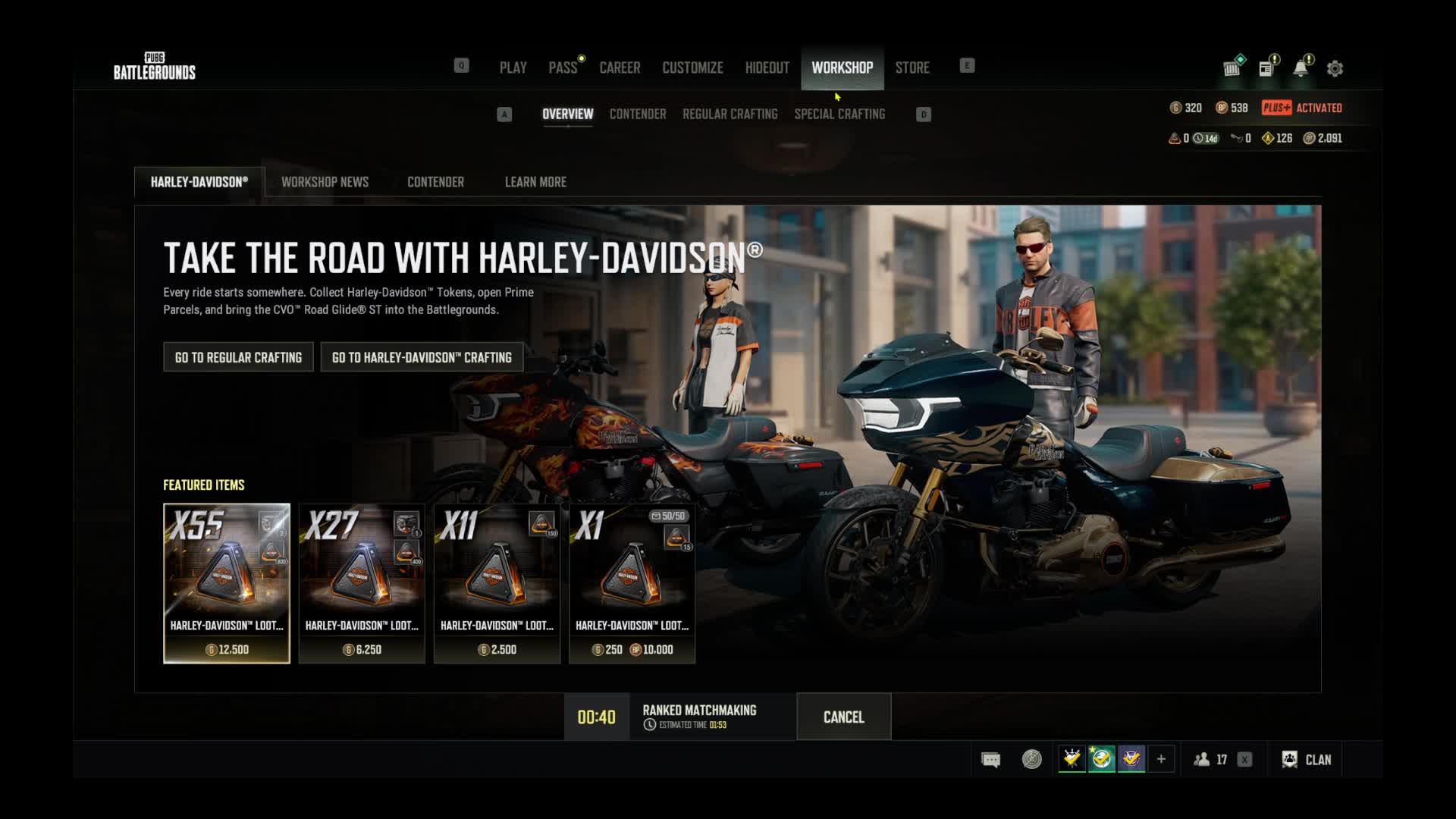
Task: Click the E key navigation icon
Action: point(967,66)
